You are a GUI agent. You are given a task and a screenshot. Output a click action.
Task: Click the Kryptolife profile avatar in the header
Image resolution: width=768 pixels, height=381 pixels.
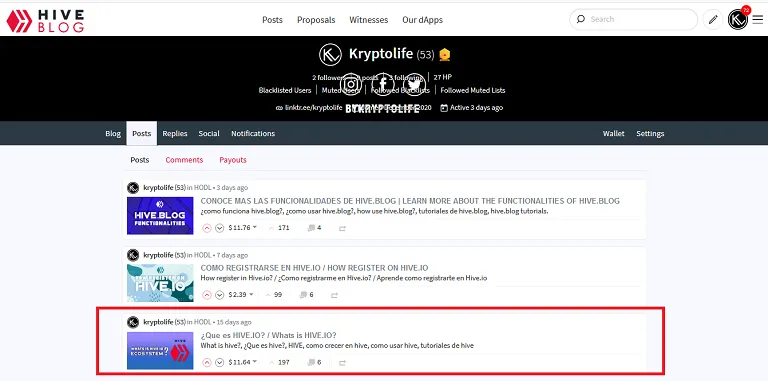(330, 54)
